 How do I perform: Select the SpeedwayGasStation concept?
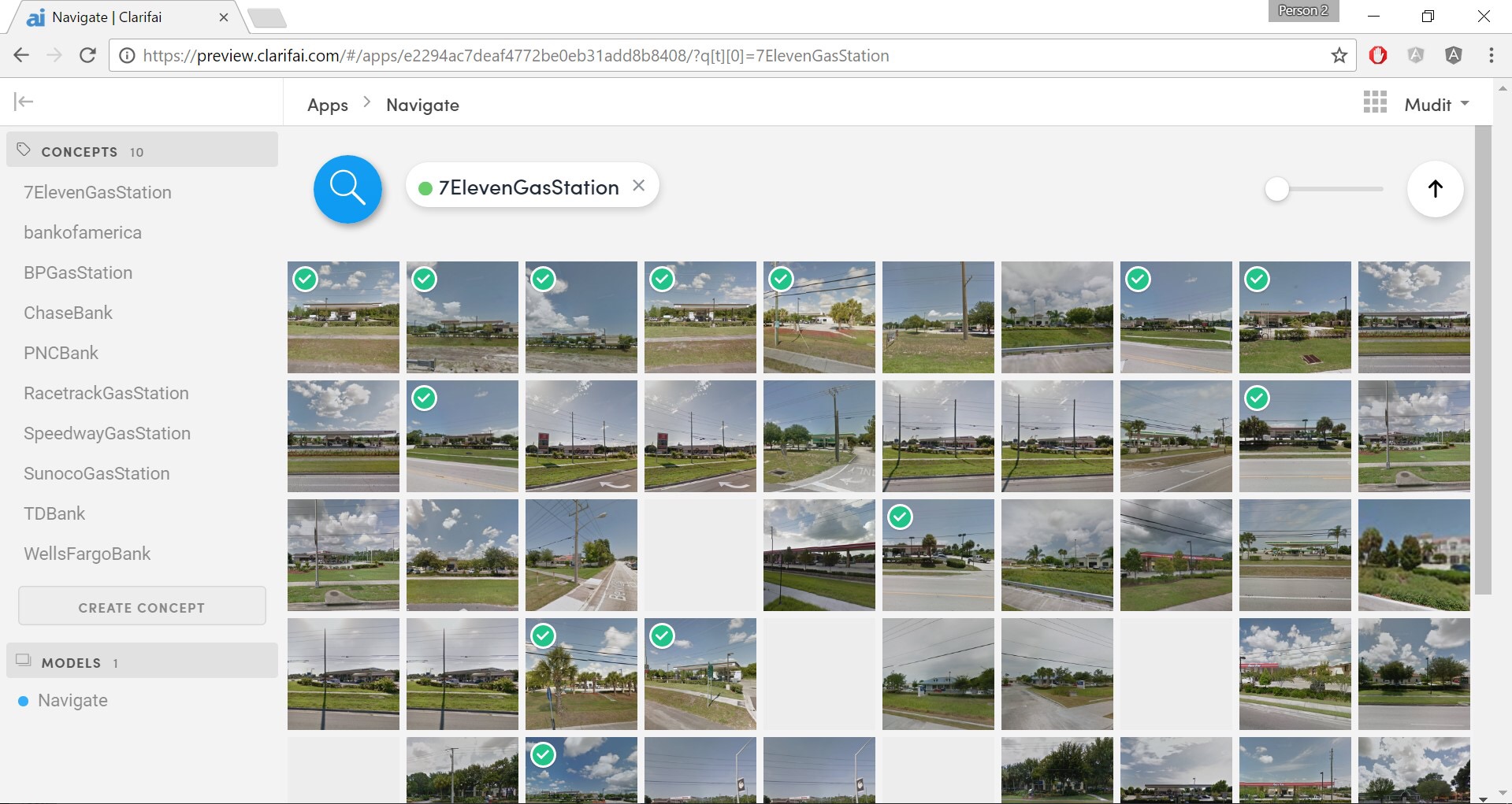(107, 433)
